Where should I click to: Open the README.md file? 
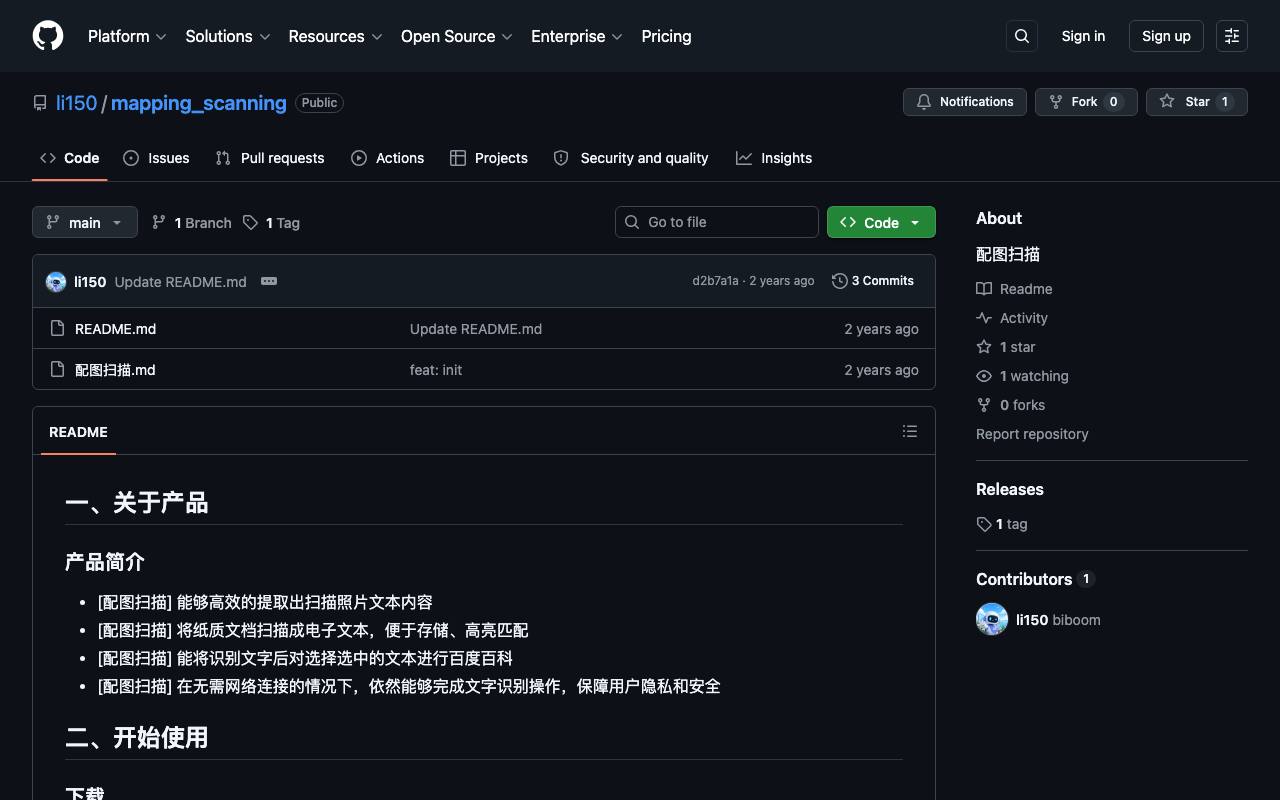(115, 329)
